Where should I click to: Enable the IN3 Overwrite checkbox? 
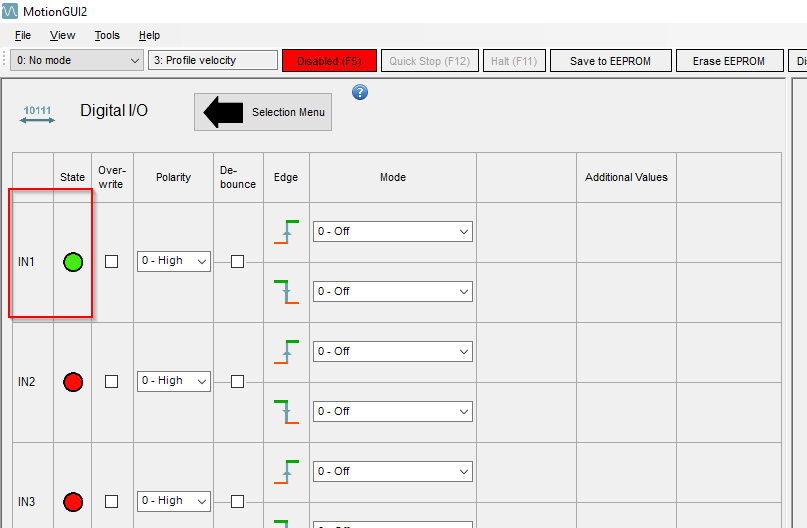tap(111, 501)
